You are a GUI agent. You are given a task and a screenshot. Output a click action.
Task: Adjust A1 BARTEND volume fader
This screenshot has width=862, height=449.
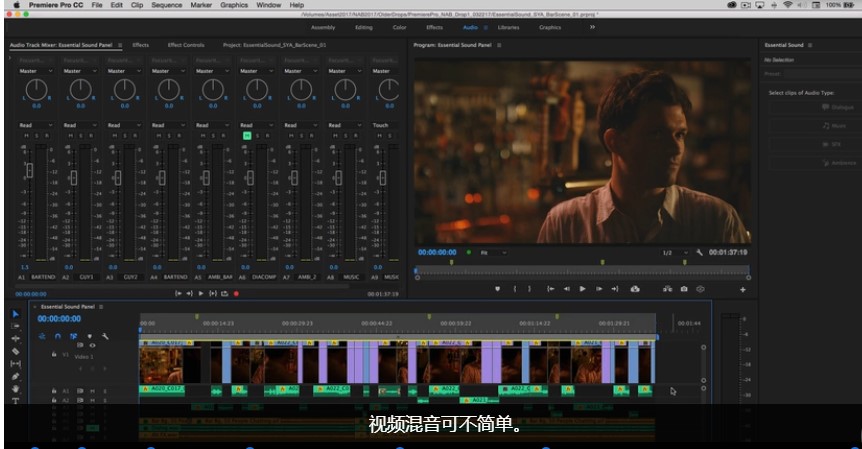pyautogui.click(x=30, y=170)
